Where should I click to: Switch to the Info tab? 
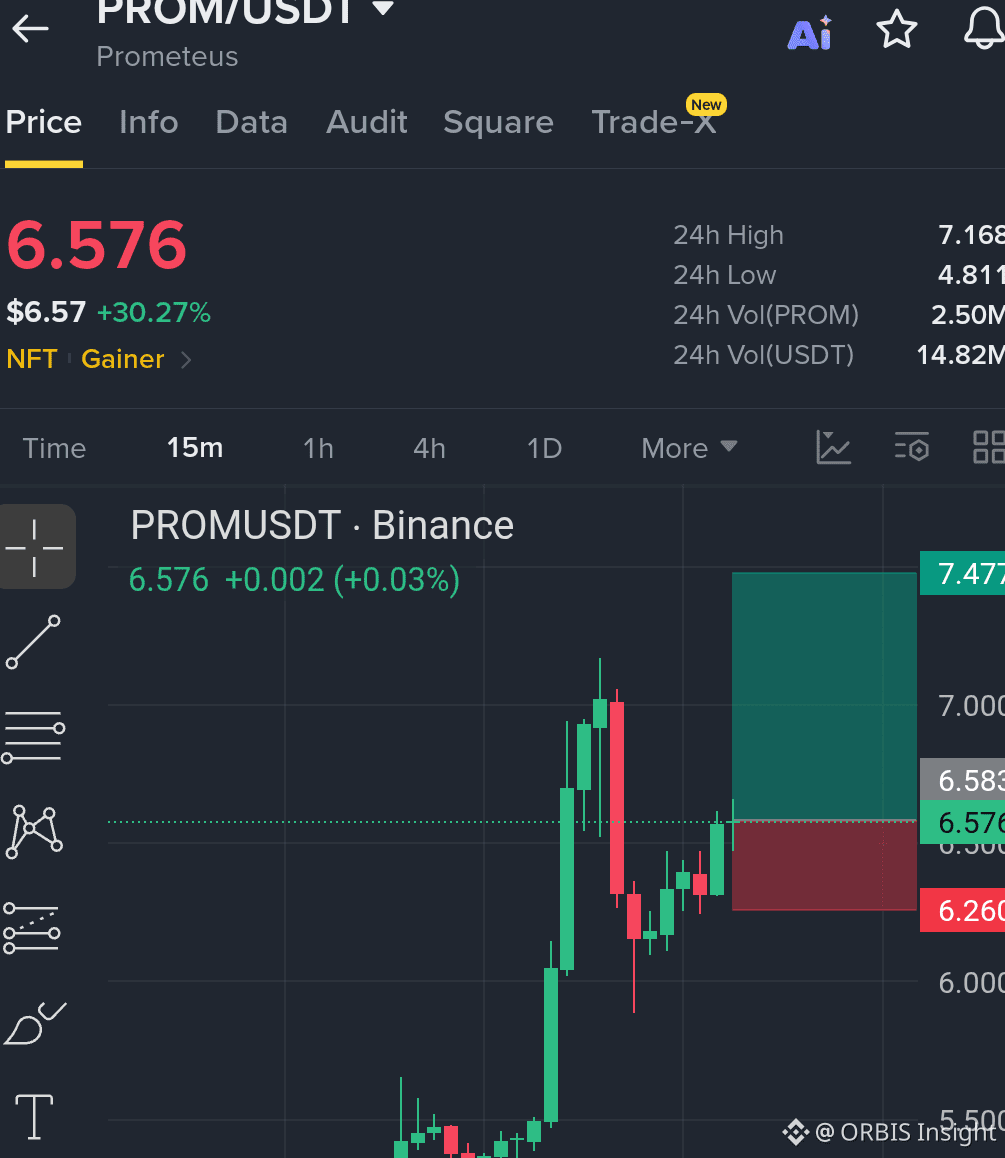[x=148, y=122]
